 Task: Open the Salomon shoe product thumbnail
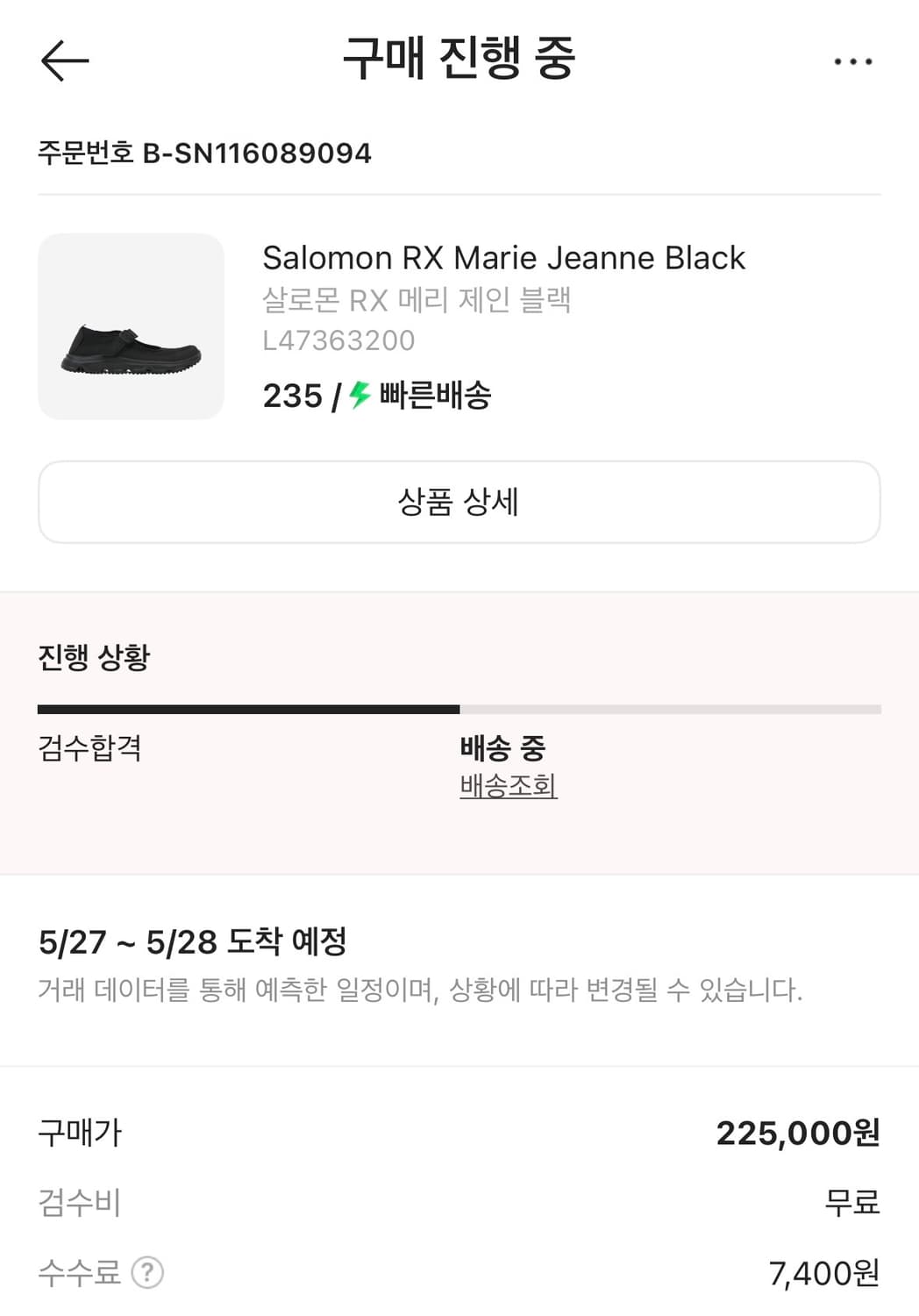tap(131, 326)
